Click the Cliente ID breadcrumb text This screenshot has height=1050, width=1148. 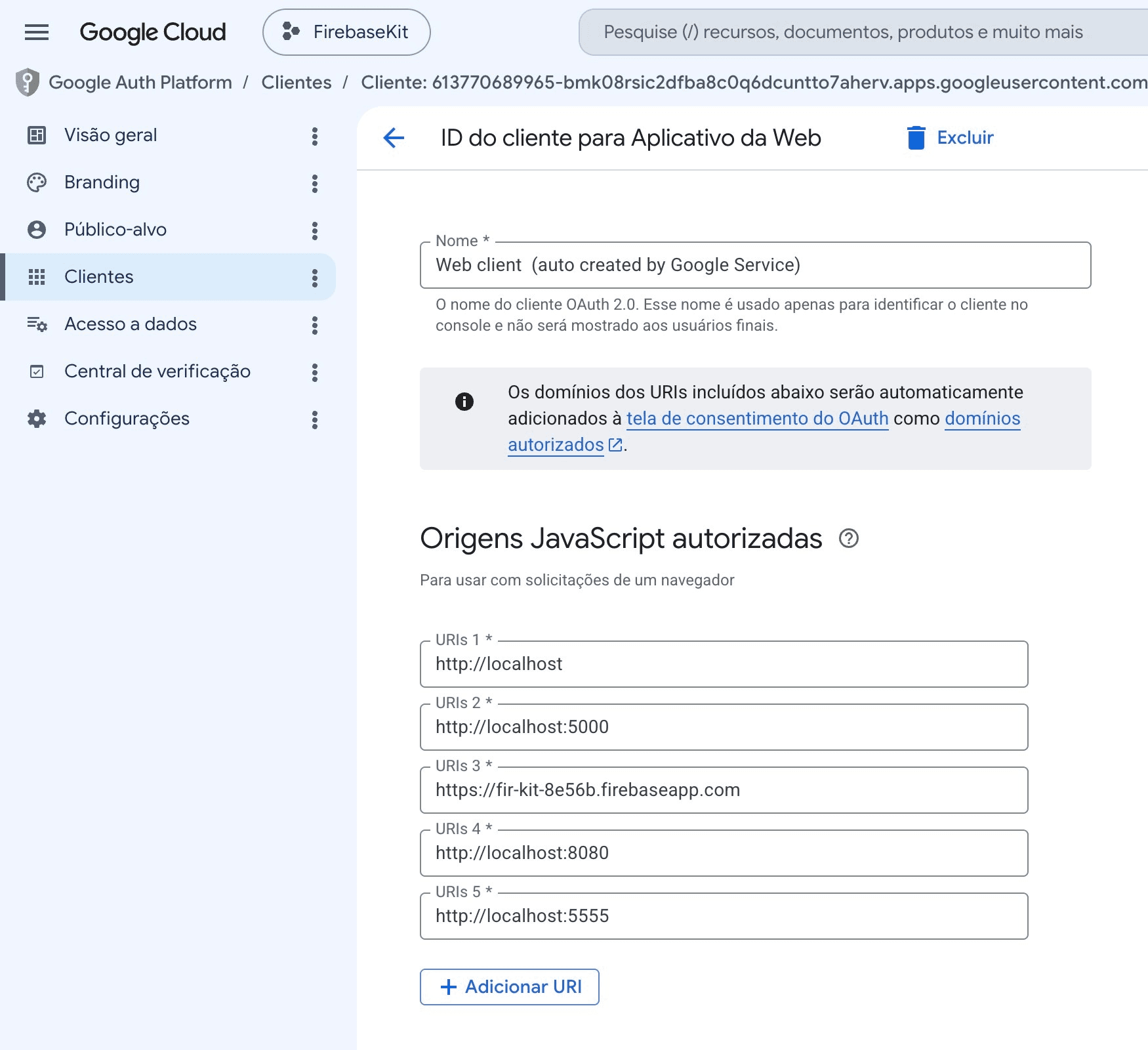754,82
